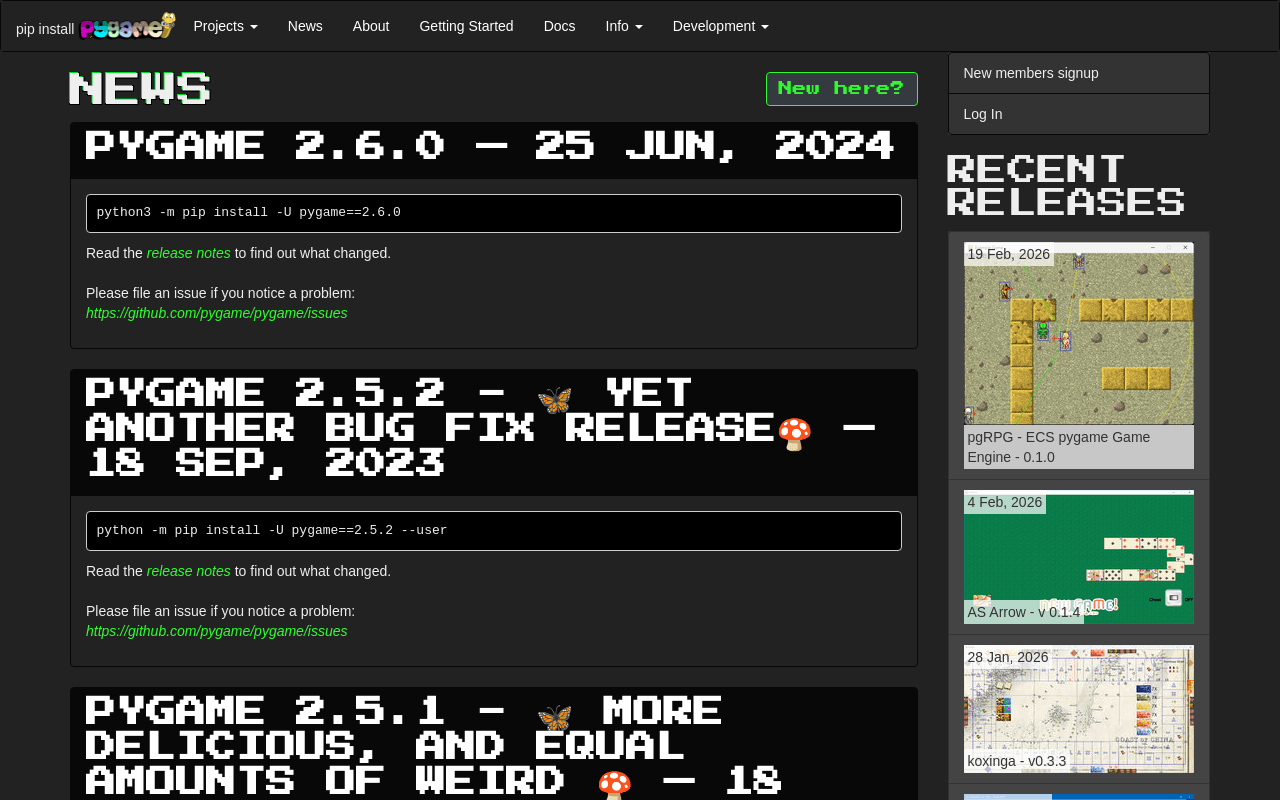Open GitHub issues link under pygame 2.6.0

[217, 313]
